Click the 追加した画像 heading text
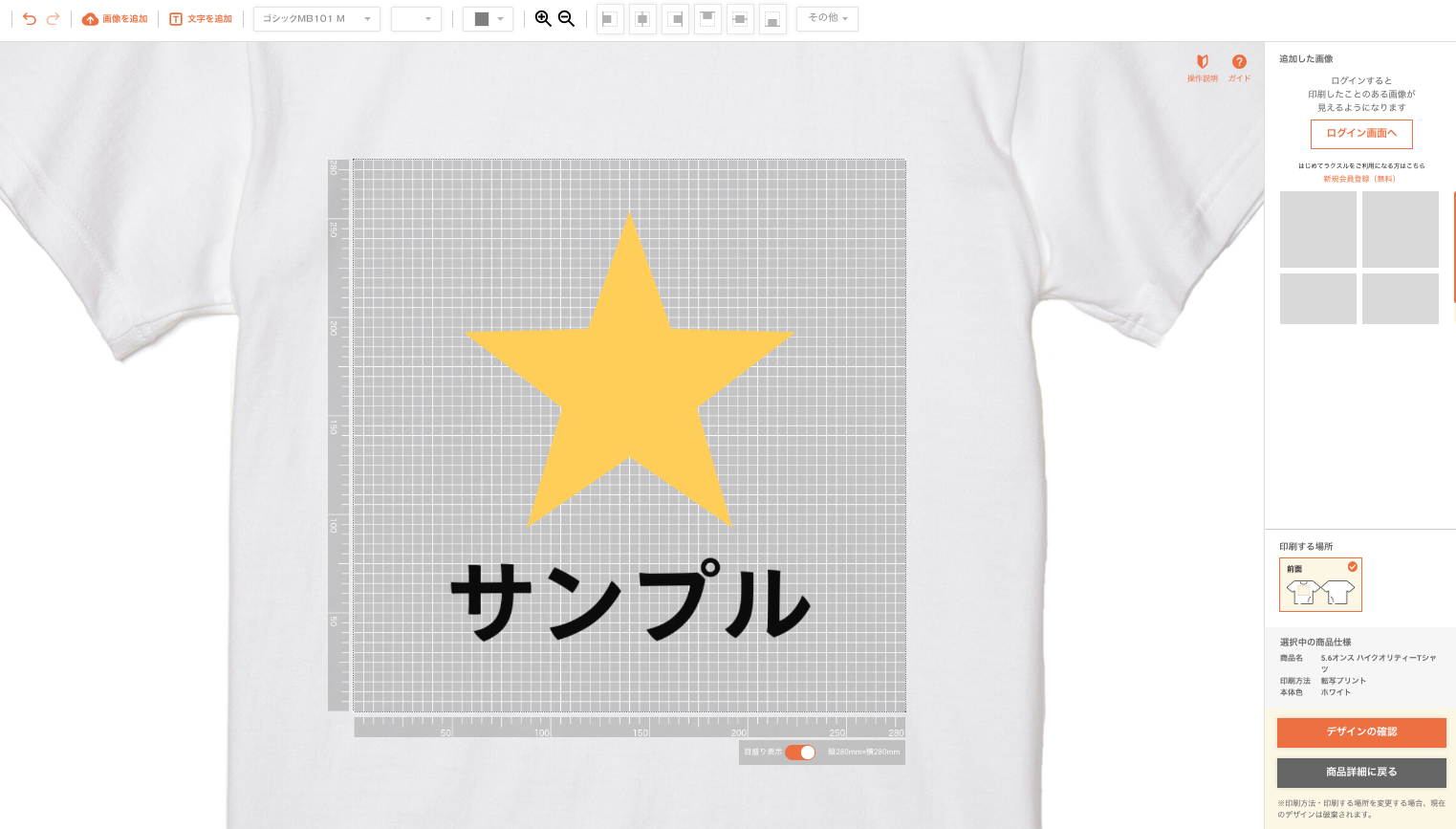1456x829 pixels. pyautogui.click(x=1306, y=59)
